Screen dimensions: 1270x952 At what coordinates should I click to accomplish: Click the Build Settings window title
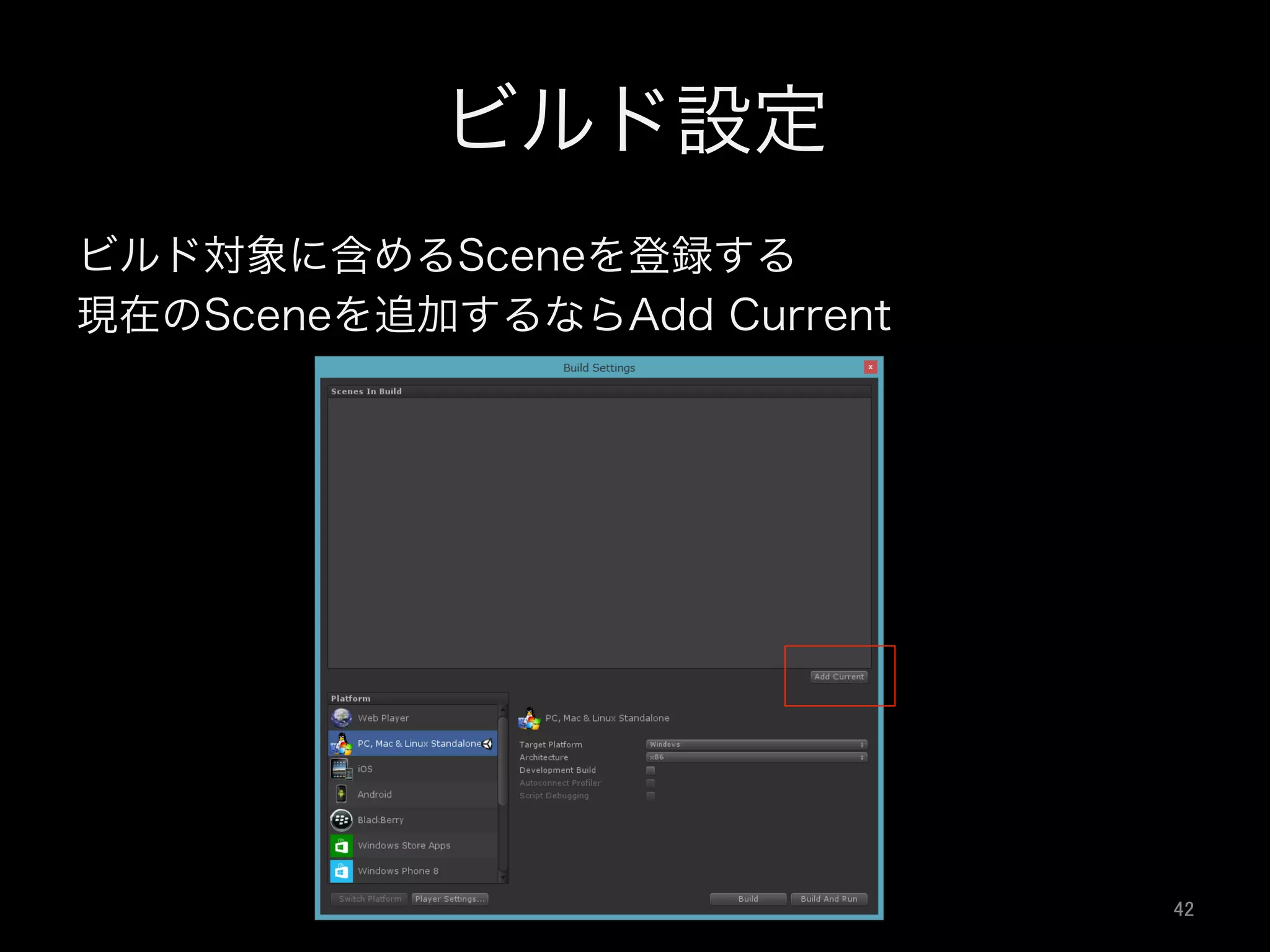point(599,368)
